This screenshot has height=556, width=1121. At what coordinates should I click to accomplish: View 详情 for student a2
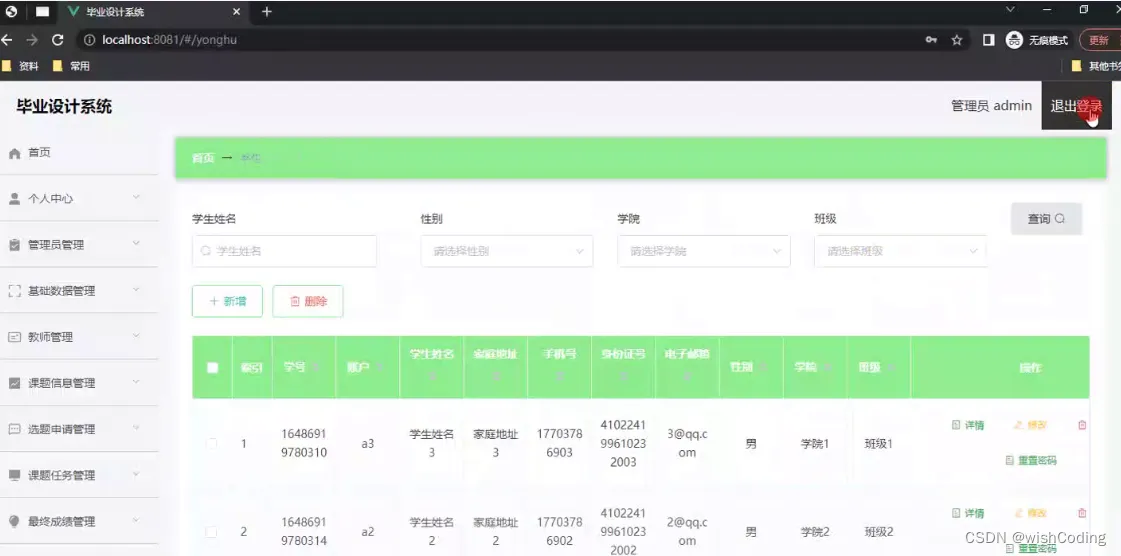[x=969, y=513]
